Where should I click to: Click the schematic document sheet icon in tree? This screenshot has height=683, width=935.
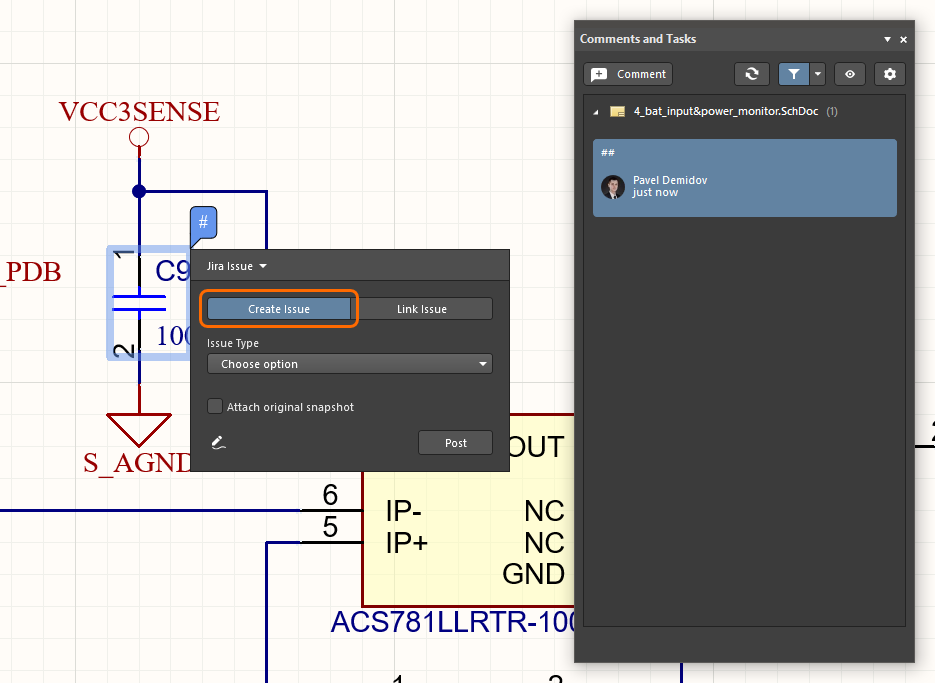click(x=617, y=112)
